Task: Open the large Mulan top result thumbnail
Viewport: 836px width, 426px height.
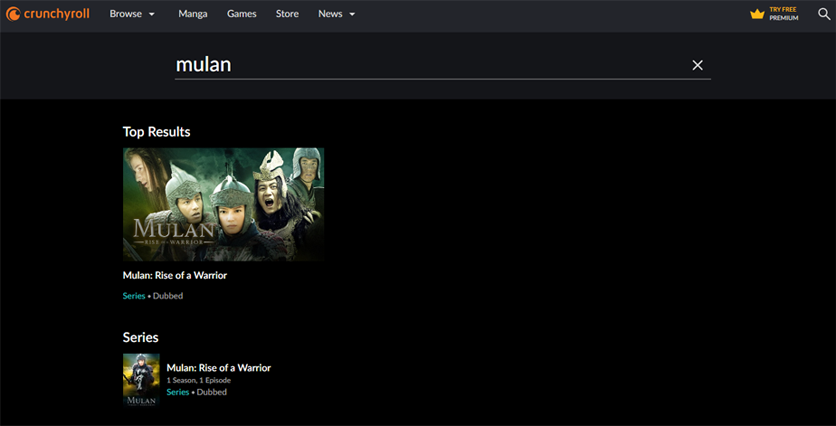Action: 223,204
